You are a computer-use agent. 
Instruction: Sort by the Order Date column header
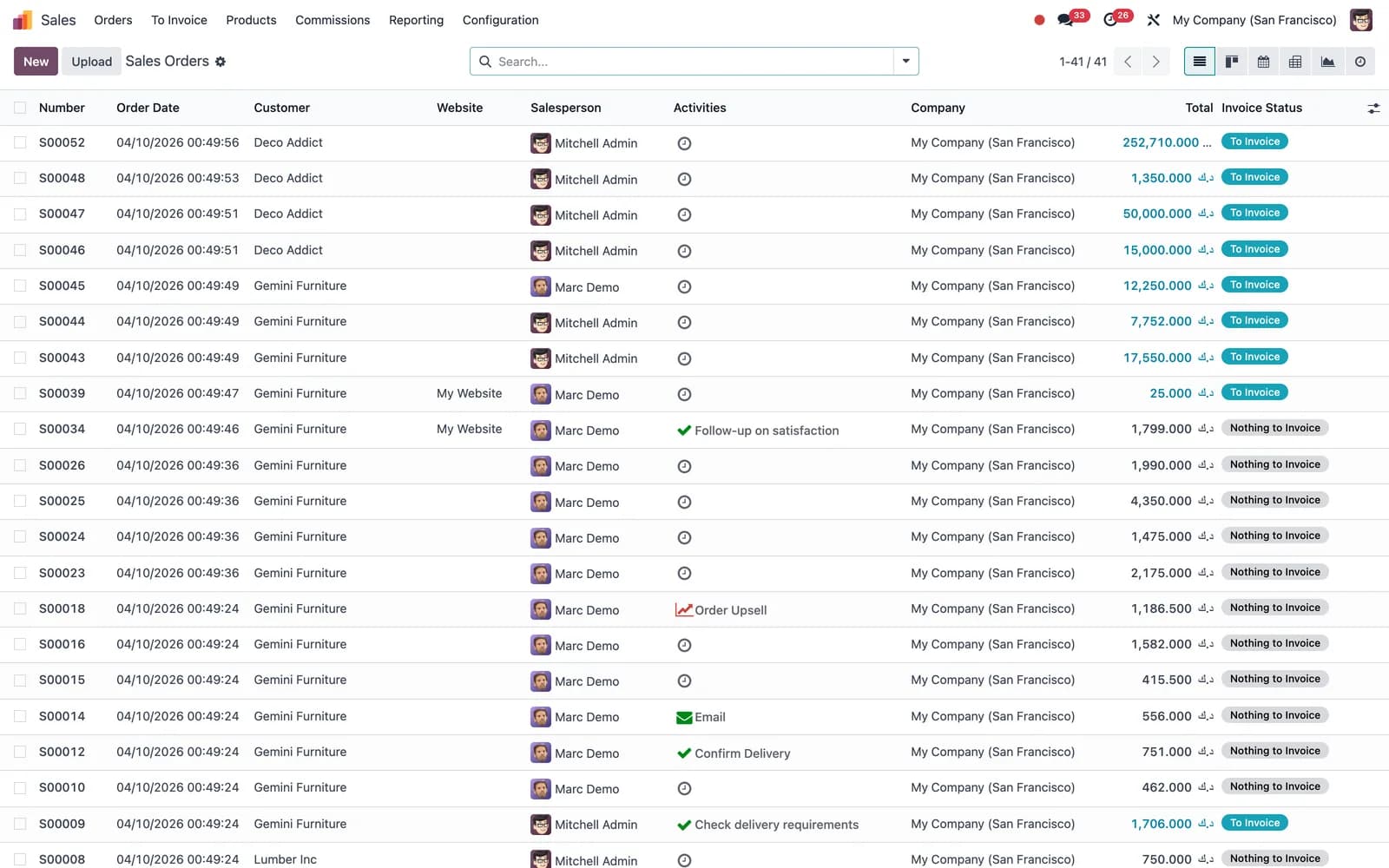click(148, 108)
